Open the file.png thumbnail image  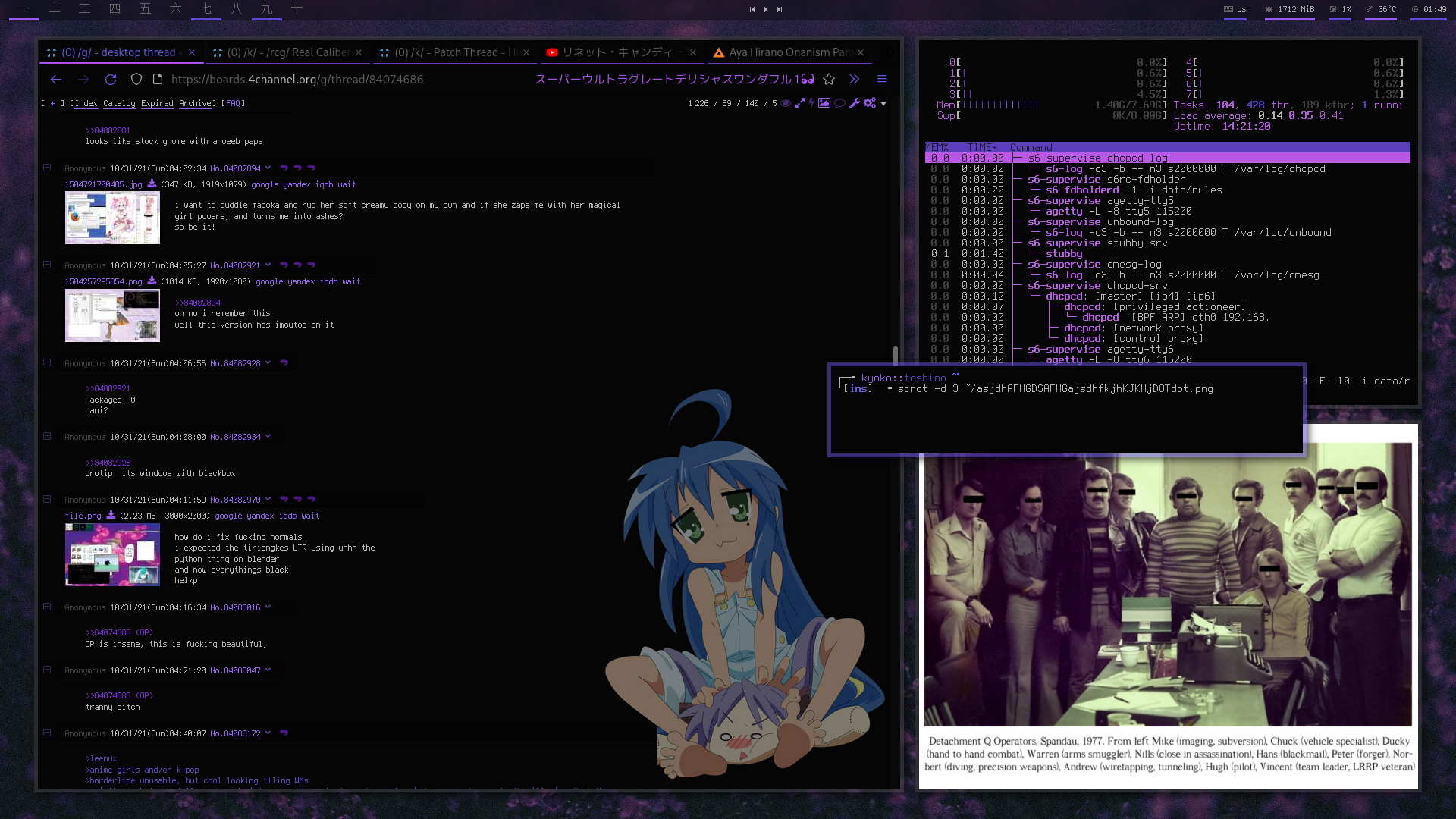pyautogui.click(x=112, y=554)
